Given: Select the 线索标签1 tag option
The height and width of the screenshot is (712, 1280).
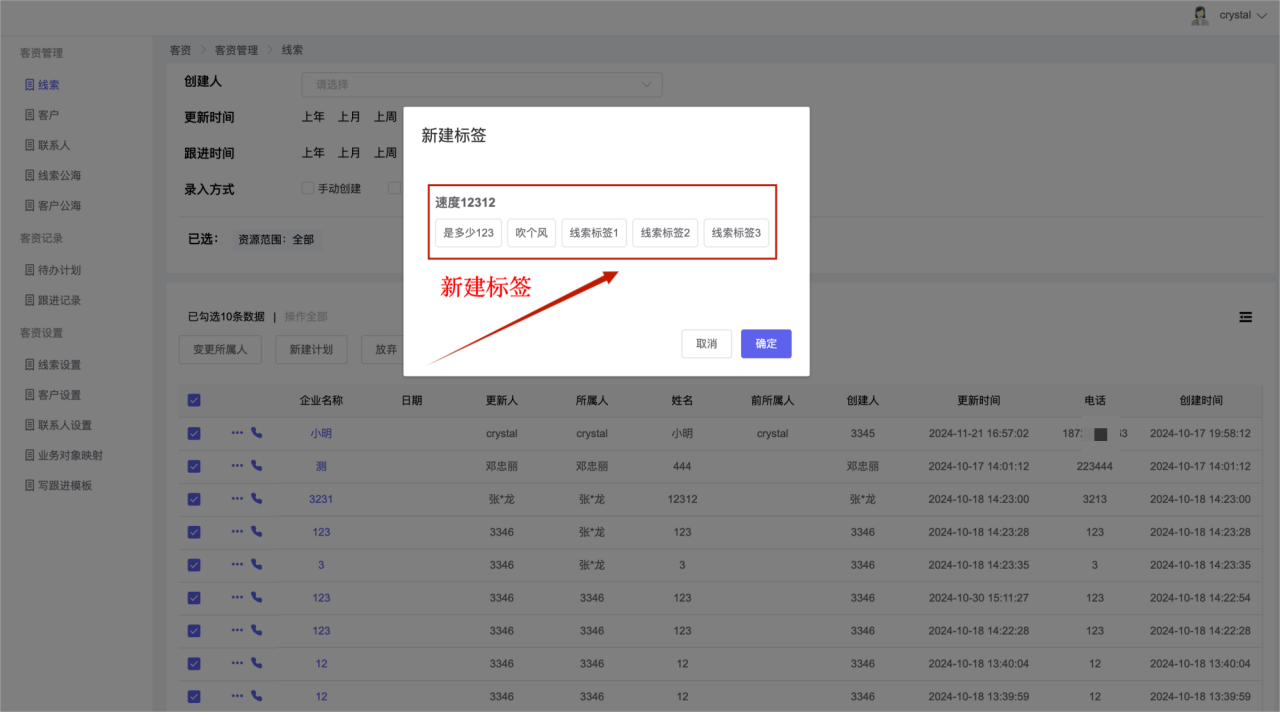Looking at the screenshot, I should 594,233.
